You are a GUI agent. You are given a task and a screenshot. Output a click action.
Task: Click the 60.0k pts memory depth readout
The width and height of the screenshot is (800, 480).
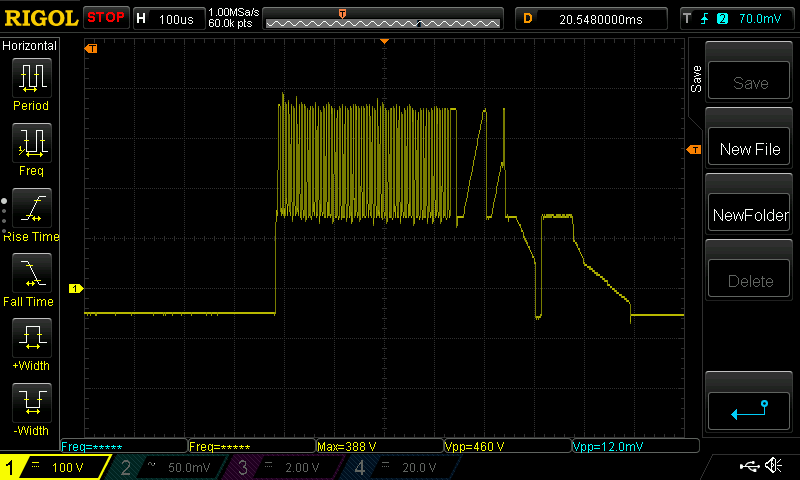coord(230,23)
